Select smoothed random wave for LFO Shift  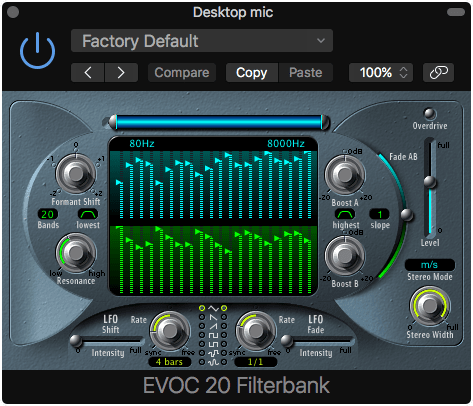(202, 362)
